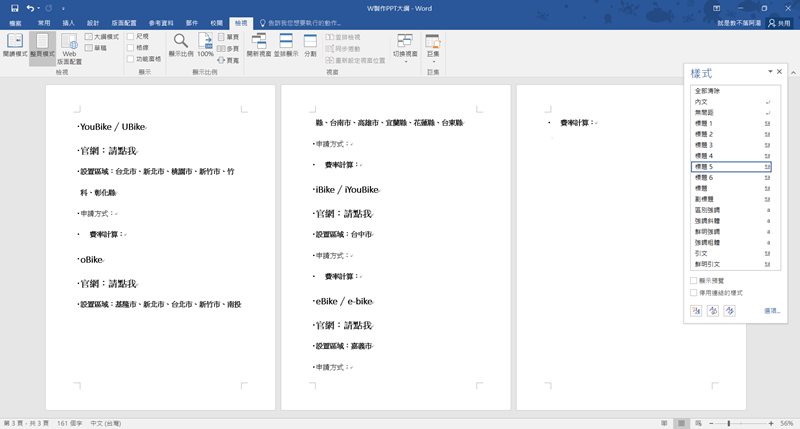Click the Redo icon
Viewport: 800px width, 429px height.
49,8
